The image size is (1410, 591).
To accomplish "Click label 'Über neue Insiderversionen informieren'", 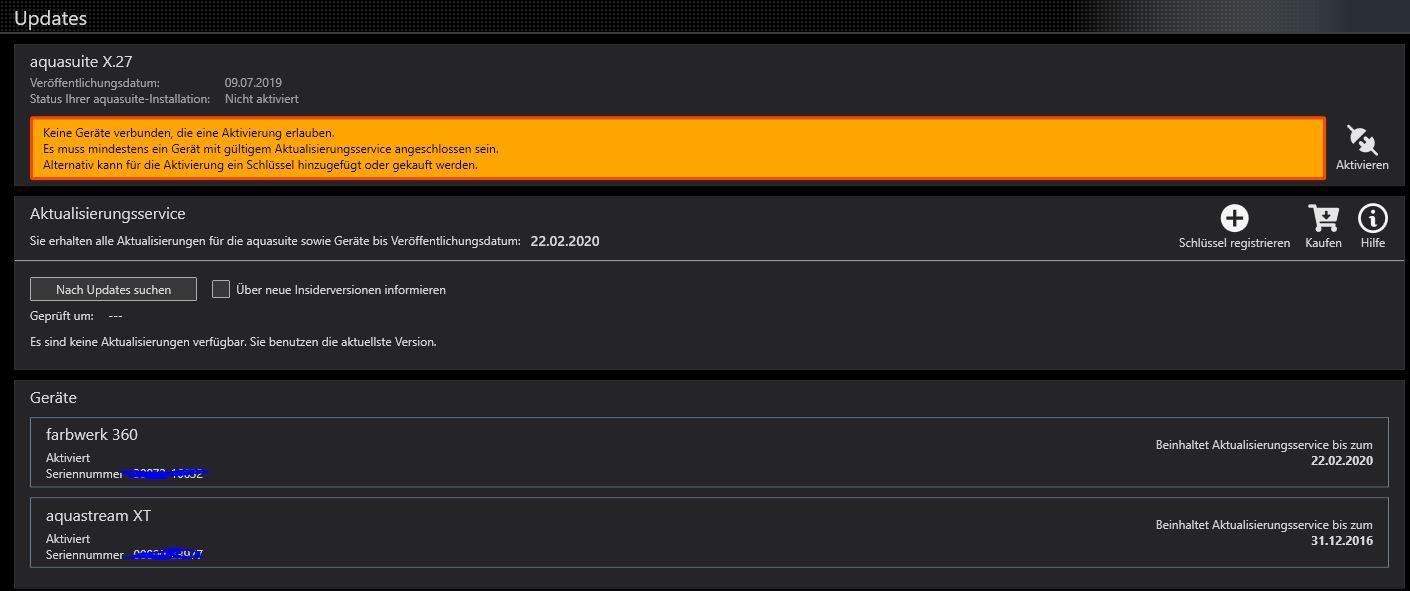I will click(341, 290).
